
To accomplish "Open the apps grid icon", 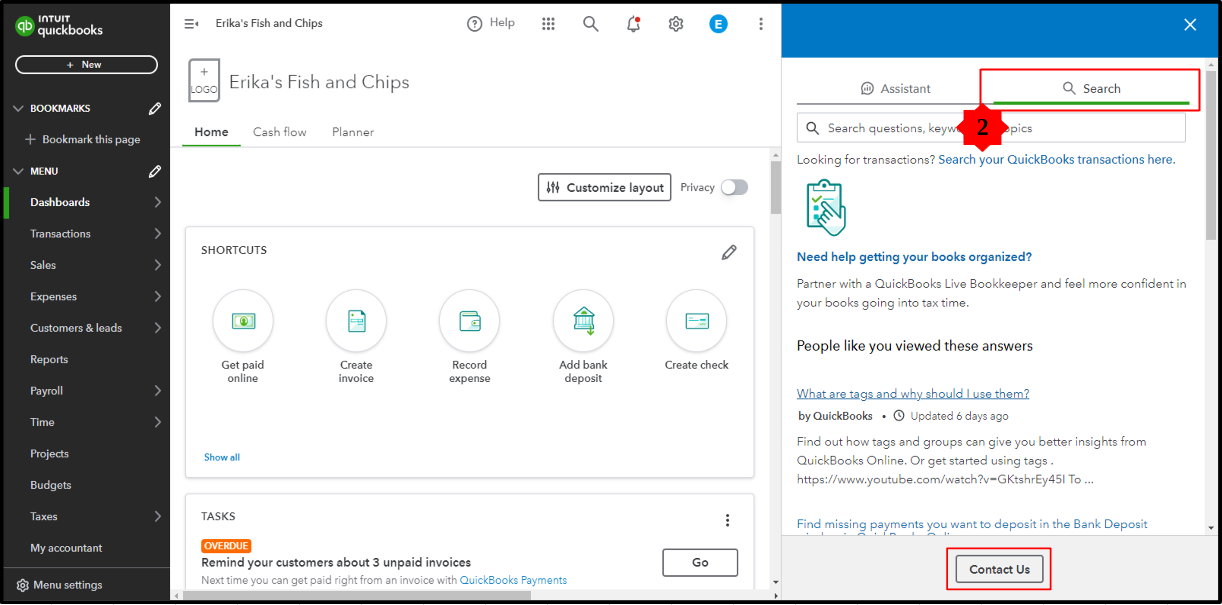I will (x=548, y=24).
